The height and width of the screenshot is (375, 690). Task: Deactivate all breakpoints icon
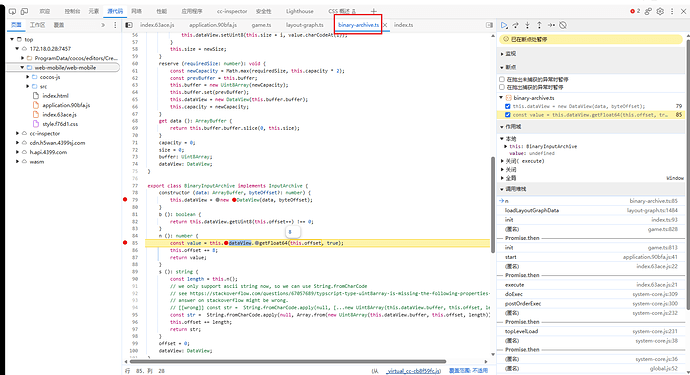pyautogui.click(x=563, y=25)
